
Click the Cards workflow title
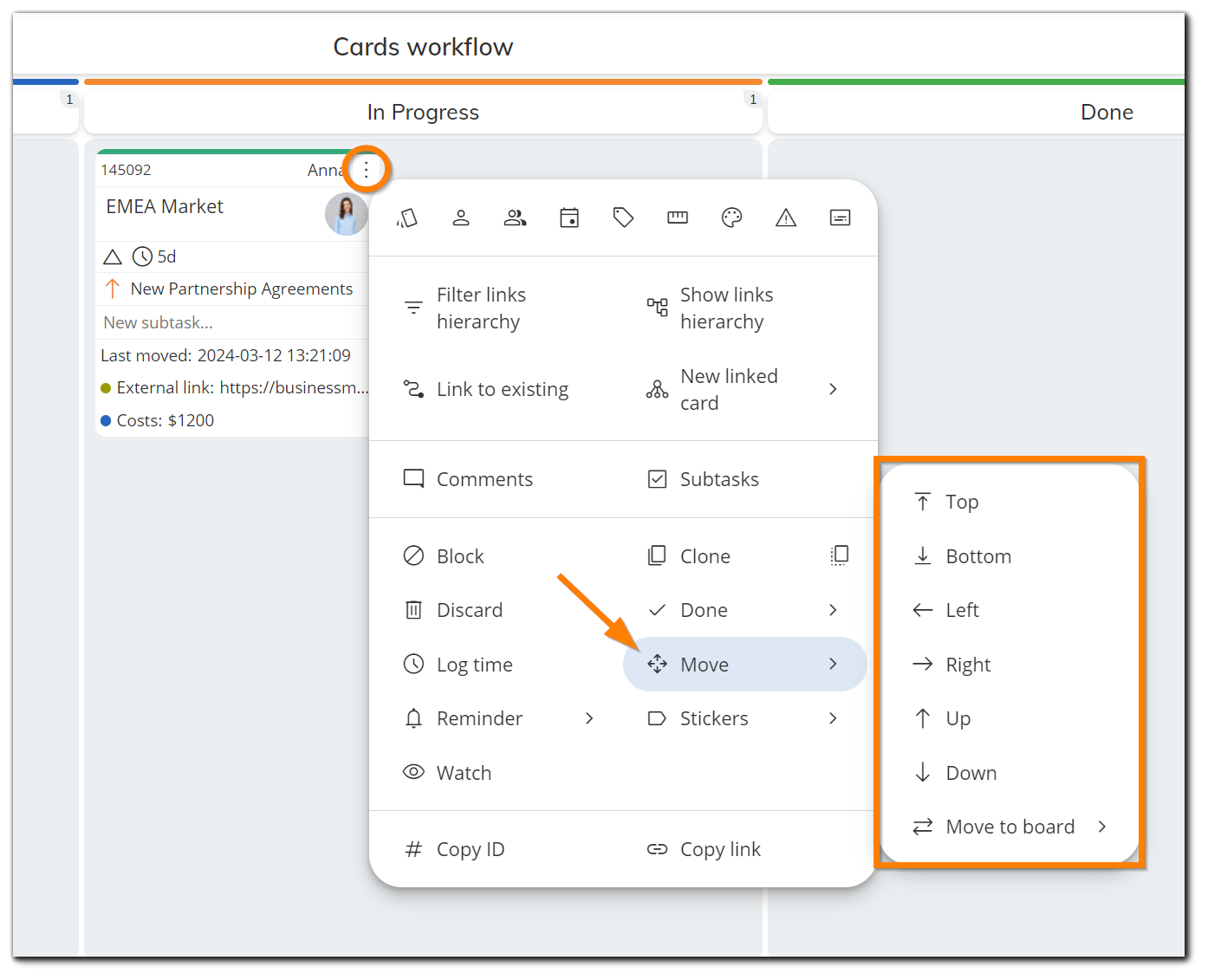pos(423,47)
